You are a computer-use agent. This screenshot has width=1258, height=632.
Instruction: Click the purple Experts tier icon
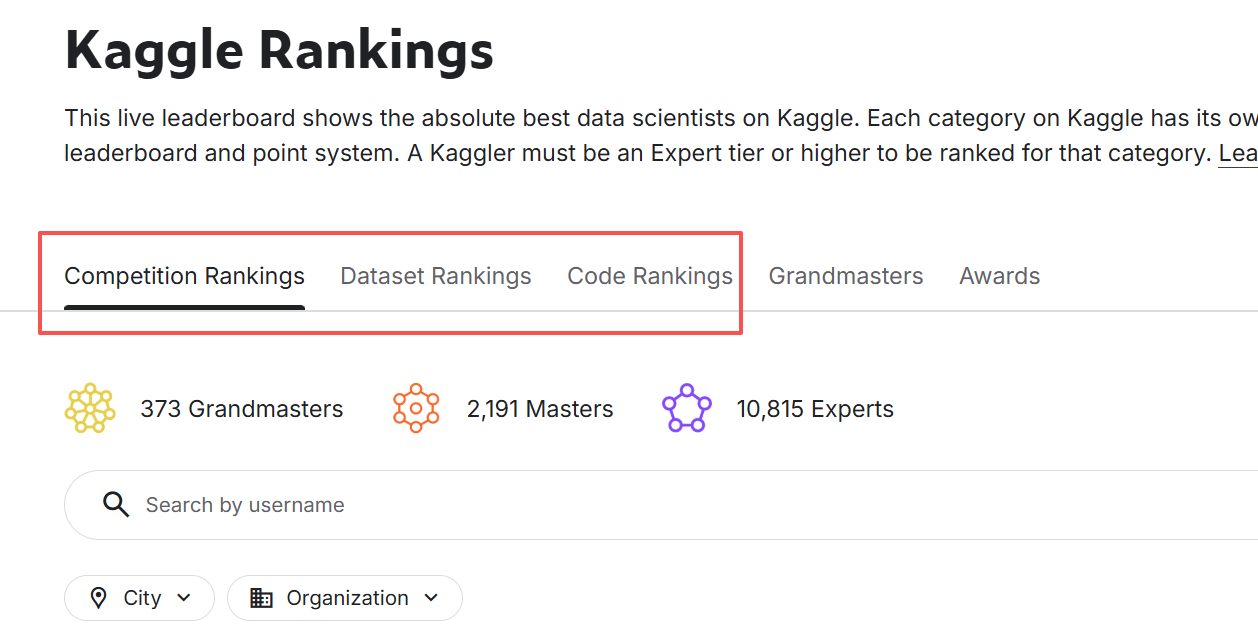tap(686, 408)
